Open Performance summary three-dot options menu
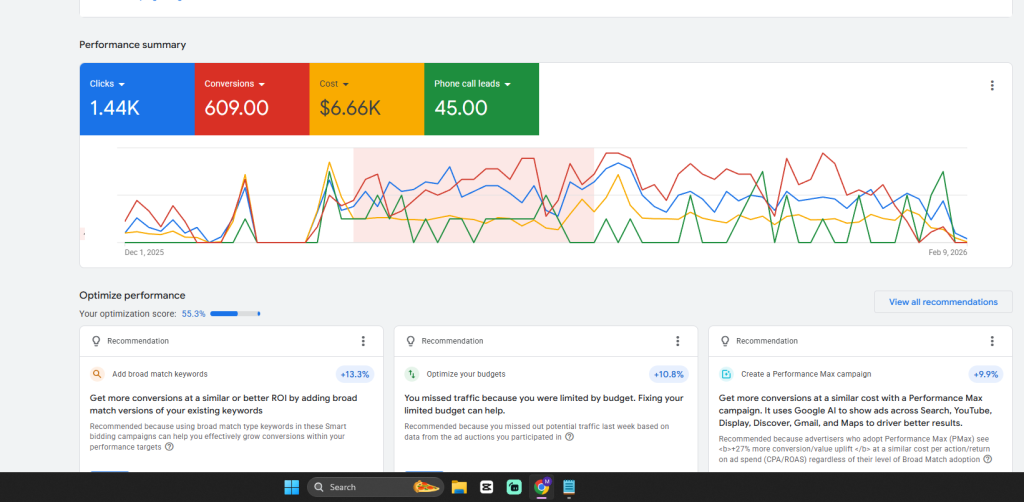Image resolution: width=1024 pixels, height=502 pixels. point(992,86)
